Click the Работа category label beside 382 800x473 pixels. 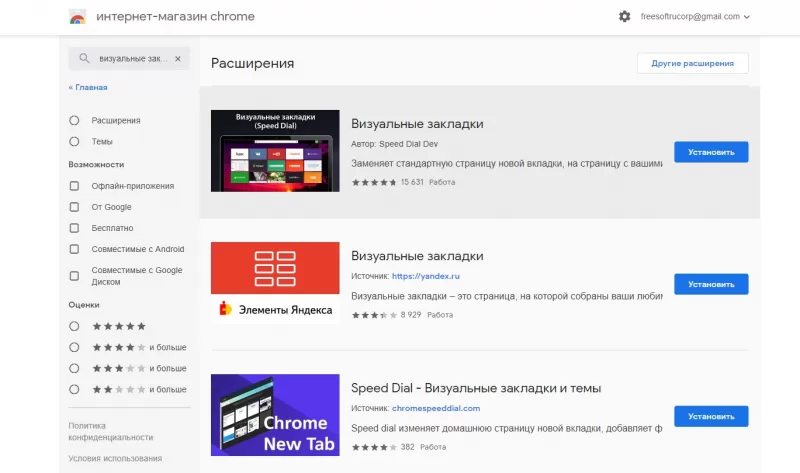click(x=433, y=447)
